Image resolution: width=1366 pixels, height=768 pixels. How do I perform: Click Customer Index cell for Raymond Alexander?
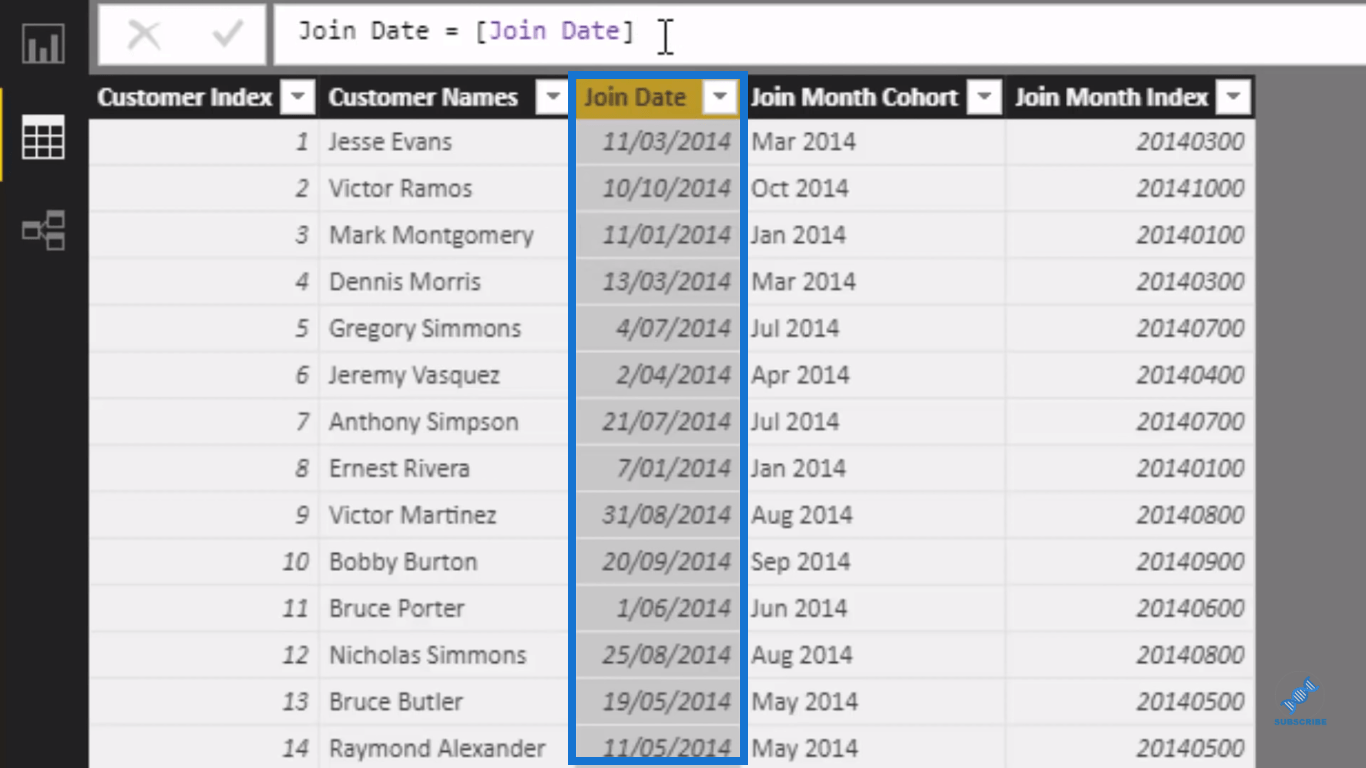coord(204,748)
